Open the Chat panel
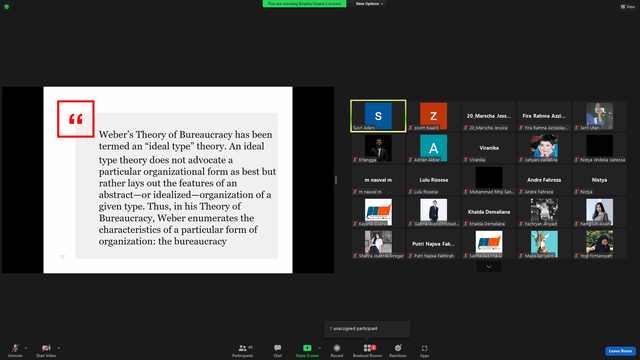The height and width of the screenshot is (360, 640). [x=278, y=351]
